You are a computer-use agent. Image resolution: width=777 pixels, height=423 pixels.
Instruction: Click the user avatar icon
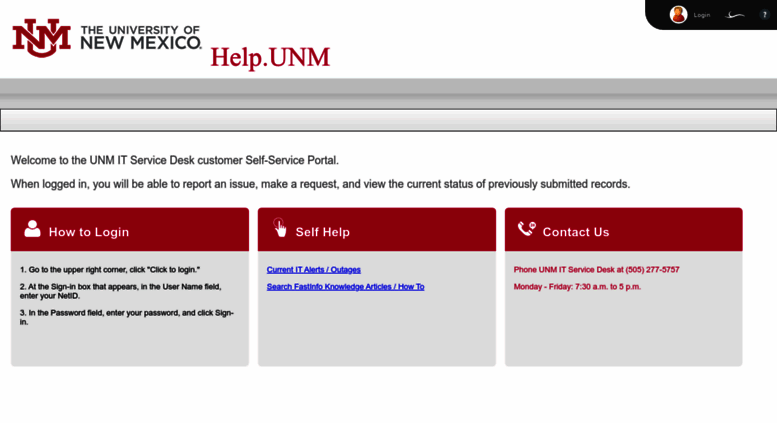tap(678, 15)
